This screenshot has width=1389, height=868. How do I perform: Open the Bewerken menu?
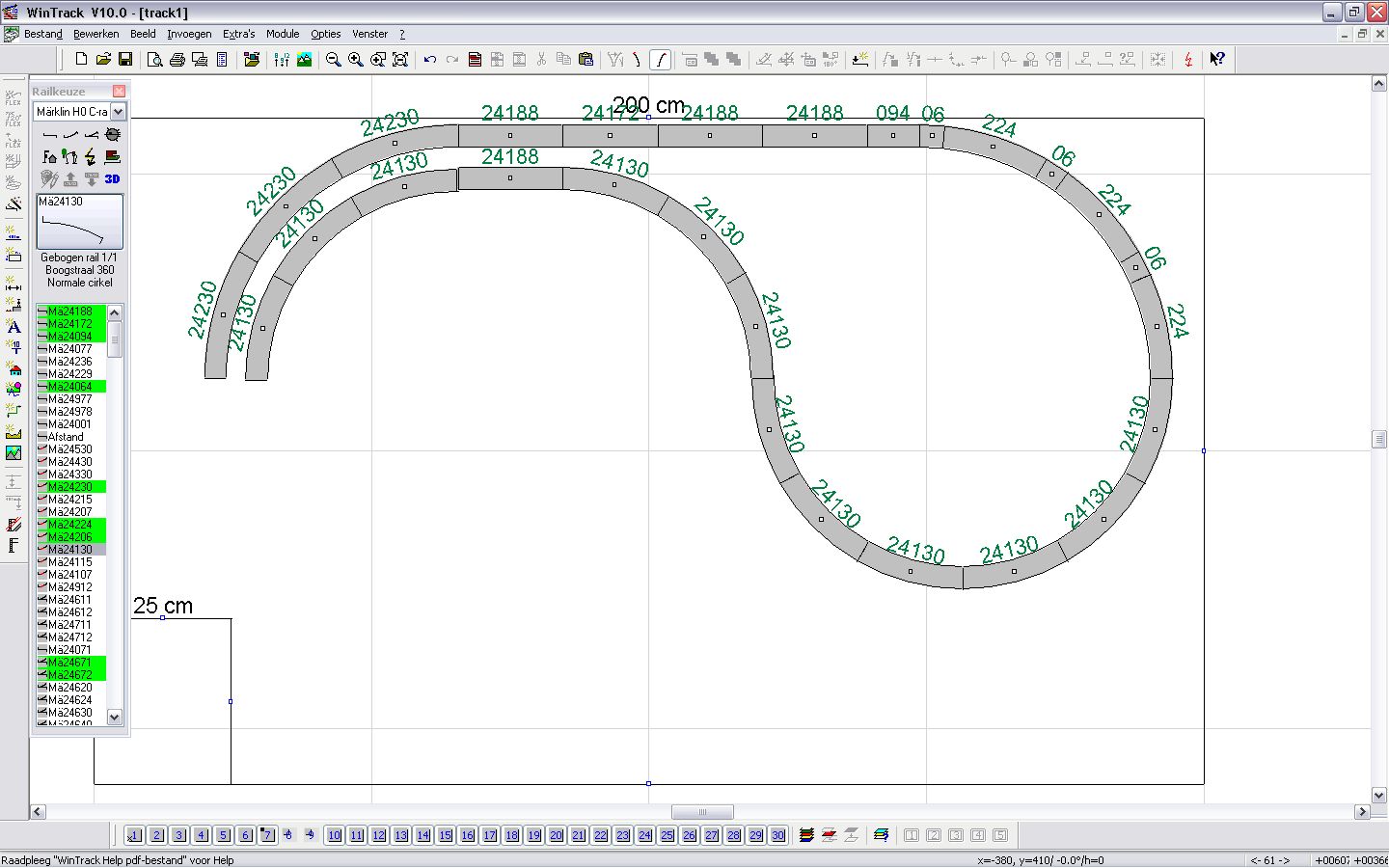pyautogui.click(x=96, y=34)
